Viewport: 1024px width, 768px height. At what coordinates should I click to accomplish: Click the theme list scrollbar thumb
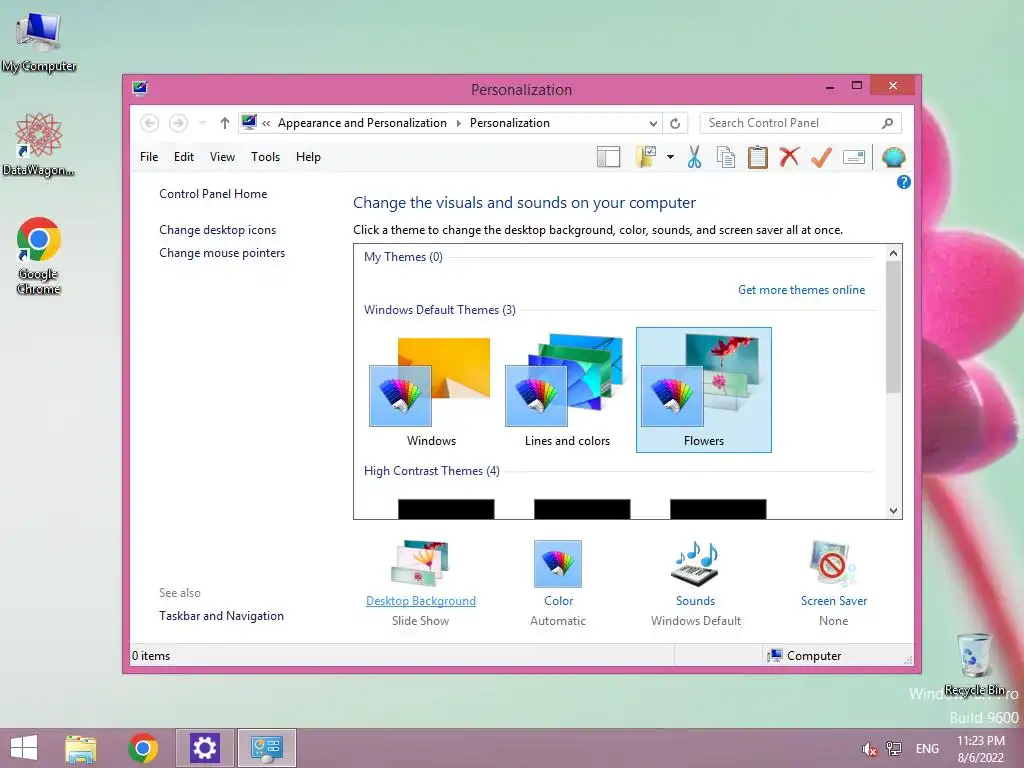coord(893,327)
